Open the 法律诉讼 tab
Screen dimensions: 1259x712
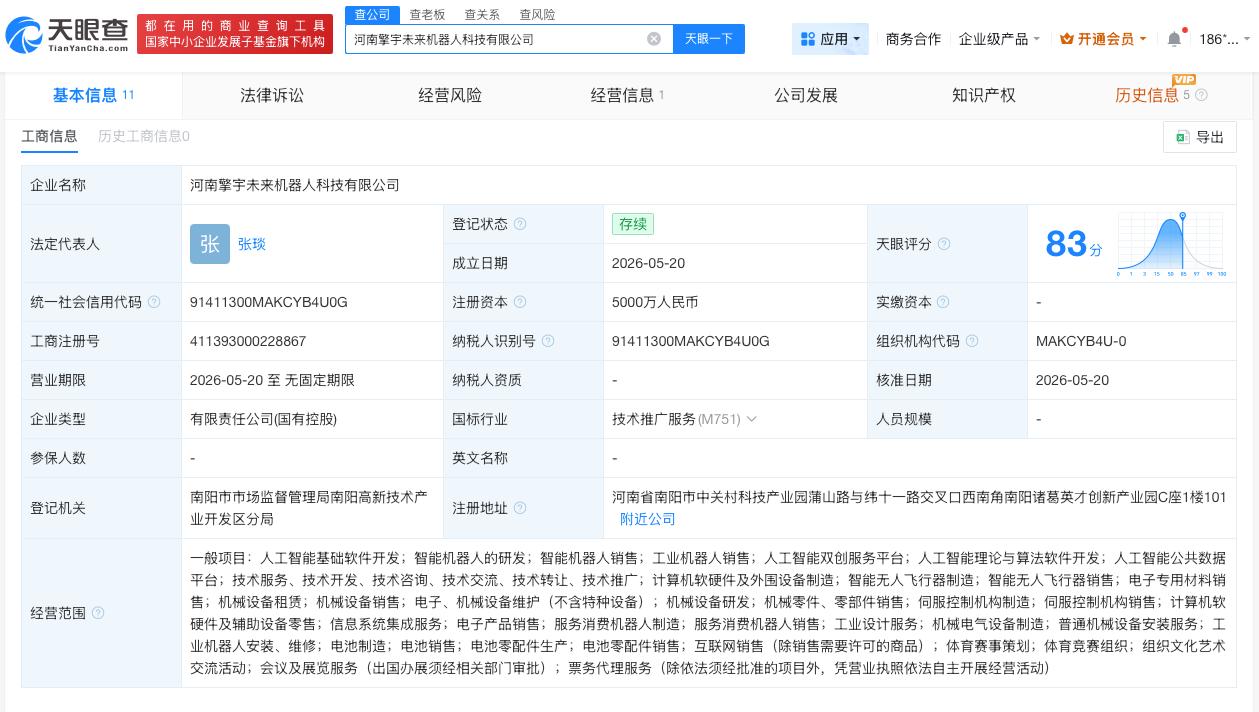click(272, 95)
